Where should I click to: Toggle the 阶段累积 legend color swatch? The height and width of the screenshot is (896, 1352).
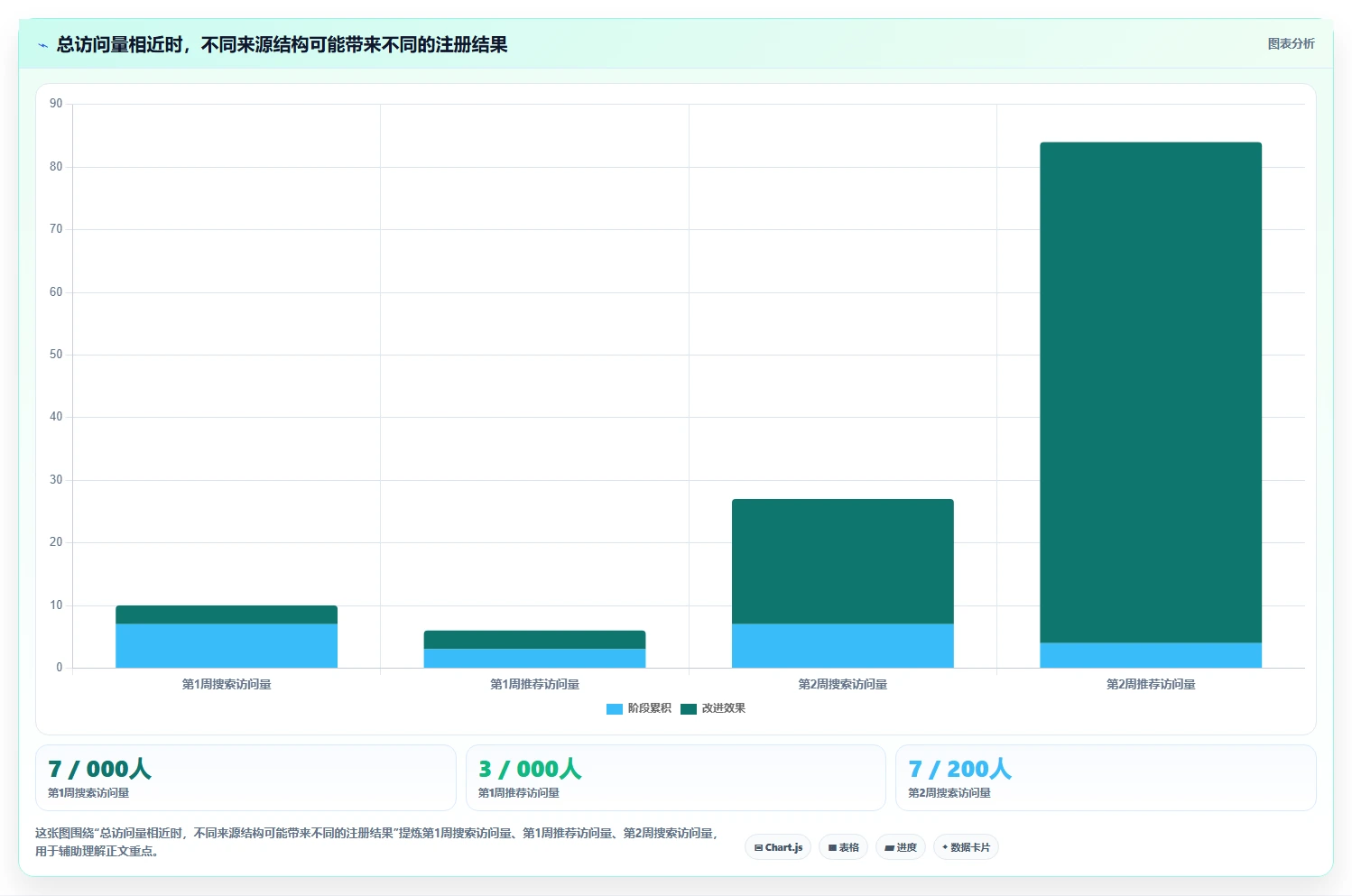pyautogui.click(x=614, y=708)
